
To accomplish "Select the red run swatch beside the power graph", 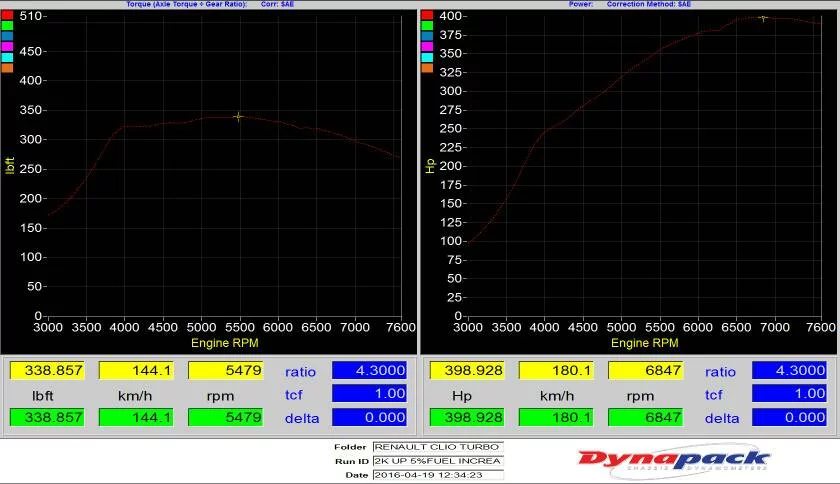I will [427, 14].
